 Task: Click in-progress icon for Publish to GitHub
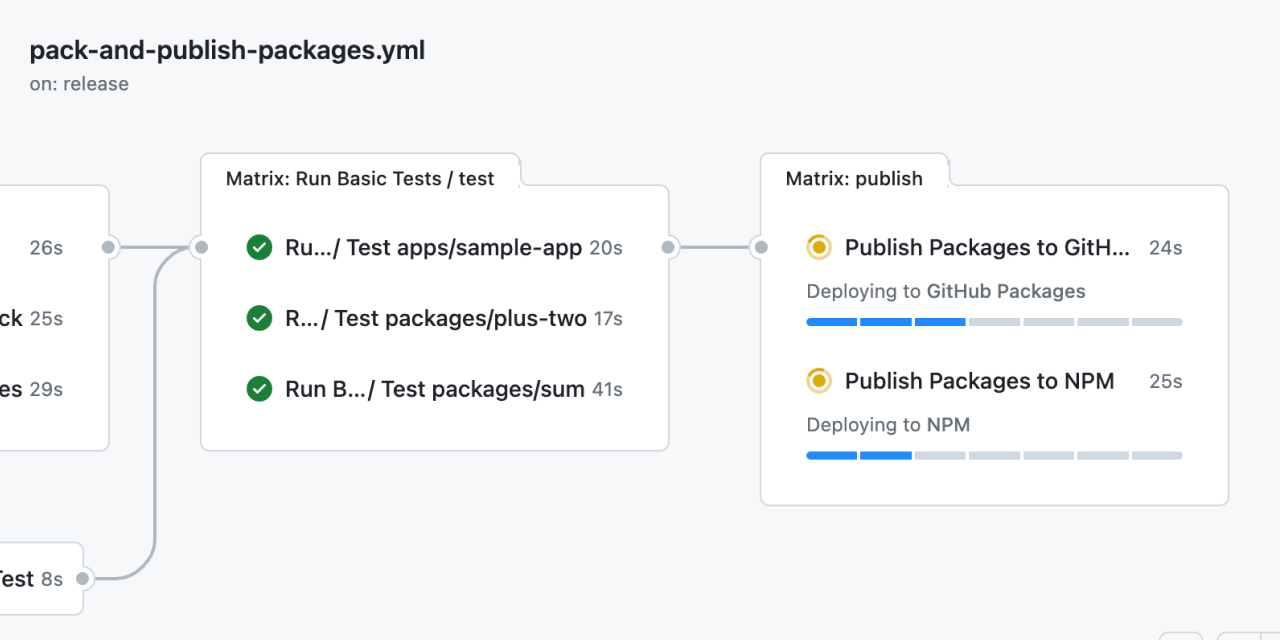click(819, 247)
